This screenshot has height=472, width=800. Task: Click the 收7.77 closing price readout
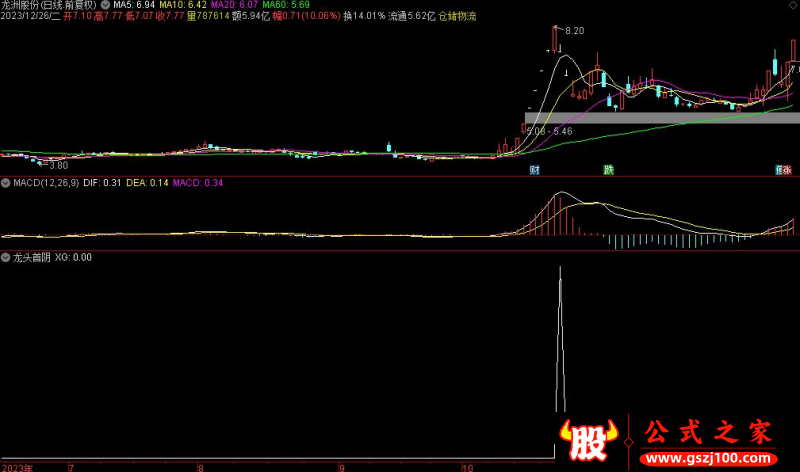[170, 16]
